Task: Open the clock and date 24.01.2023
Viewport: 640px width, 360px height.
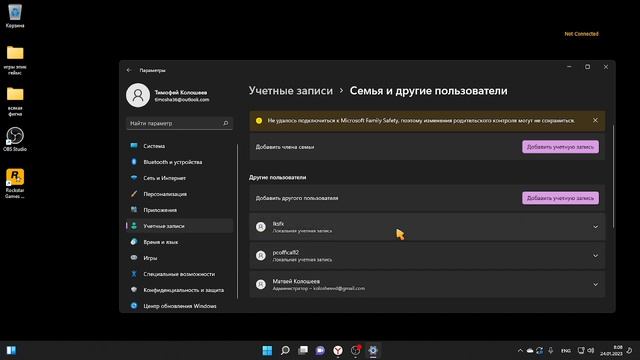Action: click(611, 350)
